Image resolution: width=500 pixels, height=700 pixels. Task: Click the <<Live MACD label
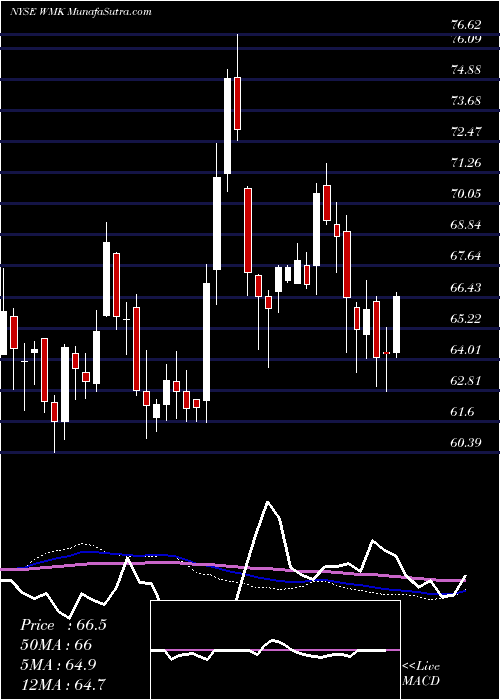[421, 674]
